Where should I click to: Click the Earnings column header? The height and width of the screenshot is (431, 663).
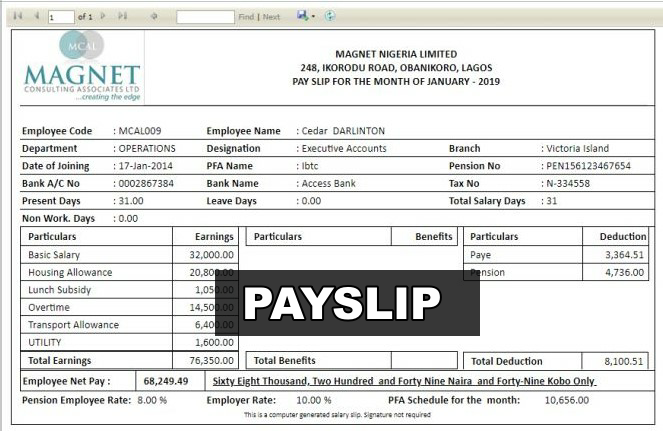[214, 237]
